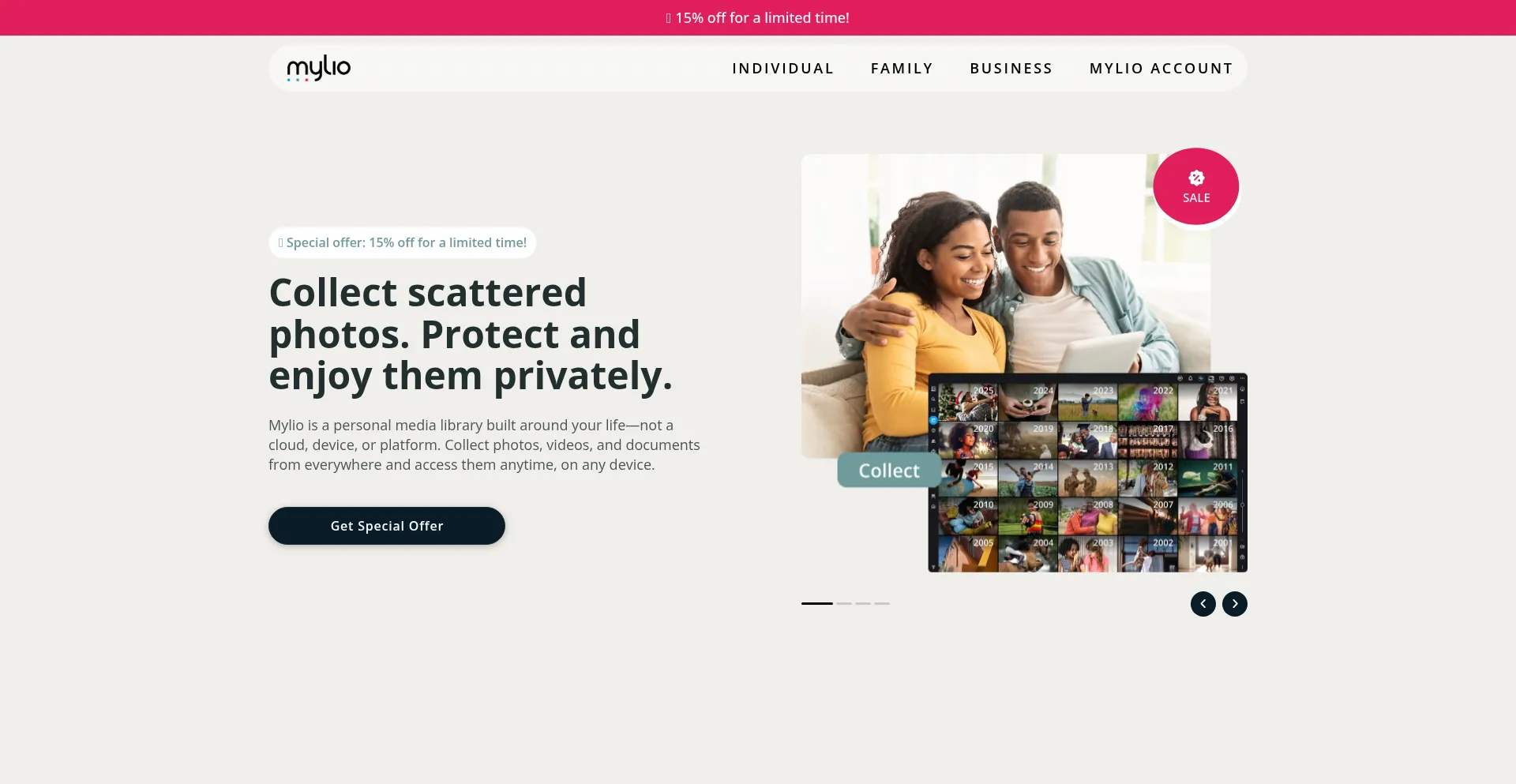Open the 2022 colorful photo thumbnail
Viewport: 1516px width, 784px height.
pyautogui.click(x=1147, y=403)
